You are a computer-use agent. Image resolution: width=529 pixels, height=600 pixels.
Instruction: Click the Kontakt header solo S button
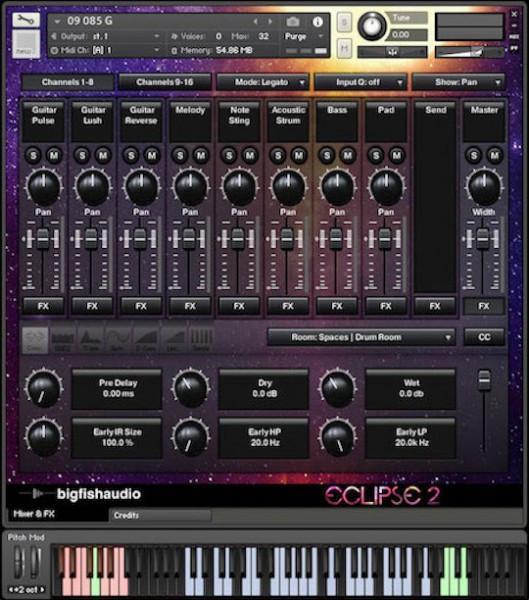coord(344,23)
